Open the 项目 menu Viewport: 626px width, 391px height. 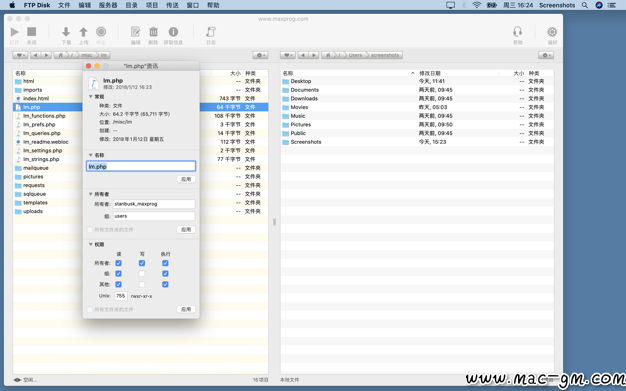[152, 5]
